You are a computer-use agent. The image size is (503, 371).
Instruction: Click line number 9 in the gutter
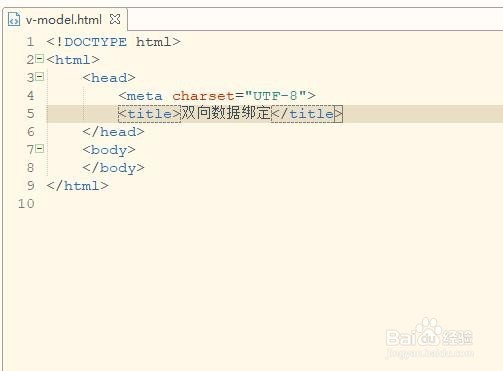(x=30, y=186)
